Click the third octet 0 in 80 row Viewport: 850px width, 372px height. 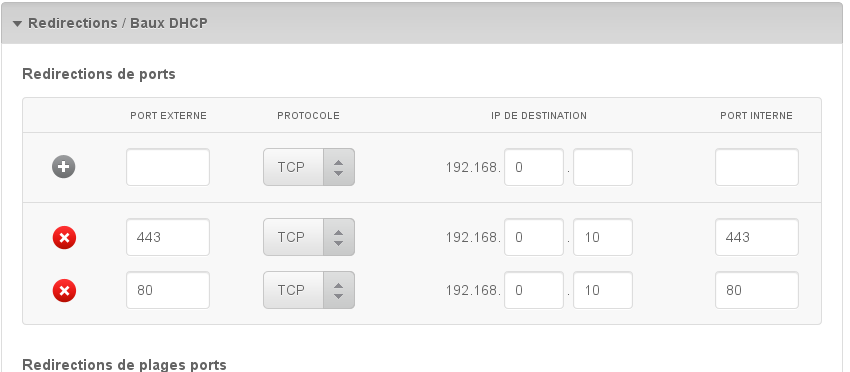tap(534, 290)
